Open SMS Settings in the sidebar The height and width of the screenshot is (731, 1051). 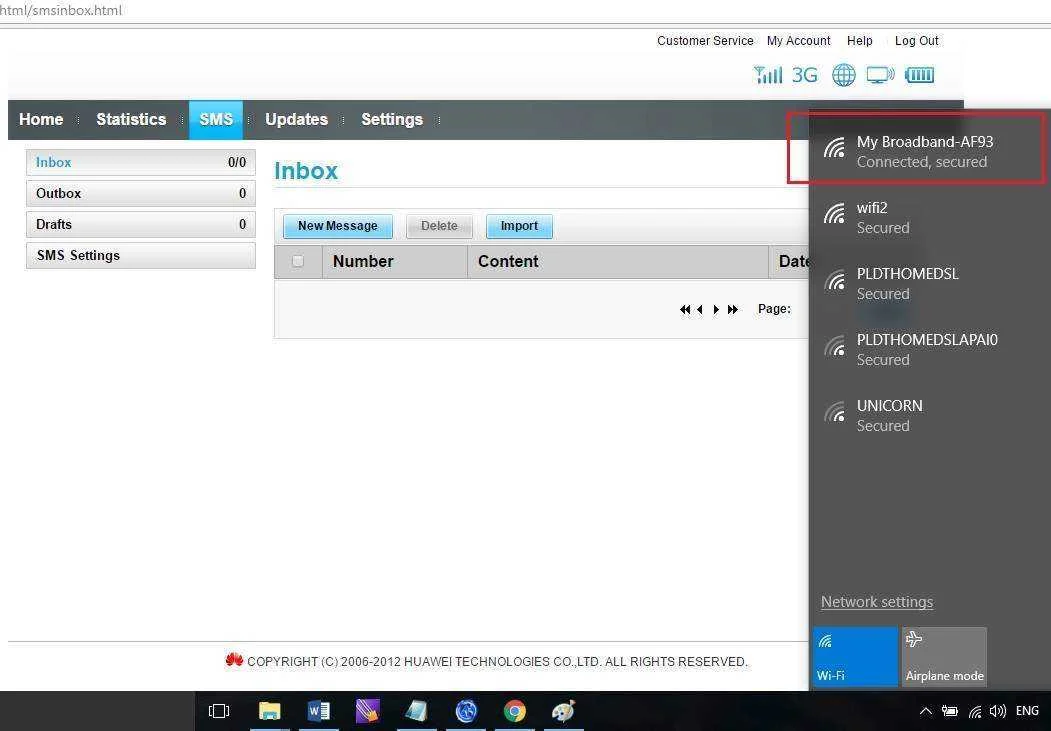tap(141, 255)
